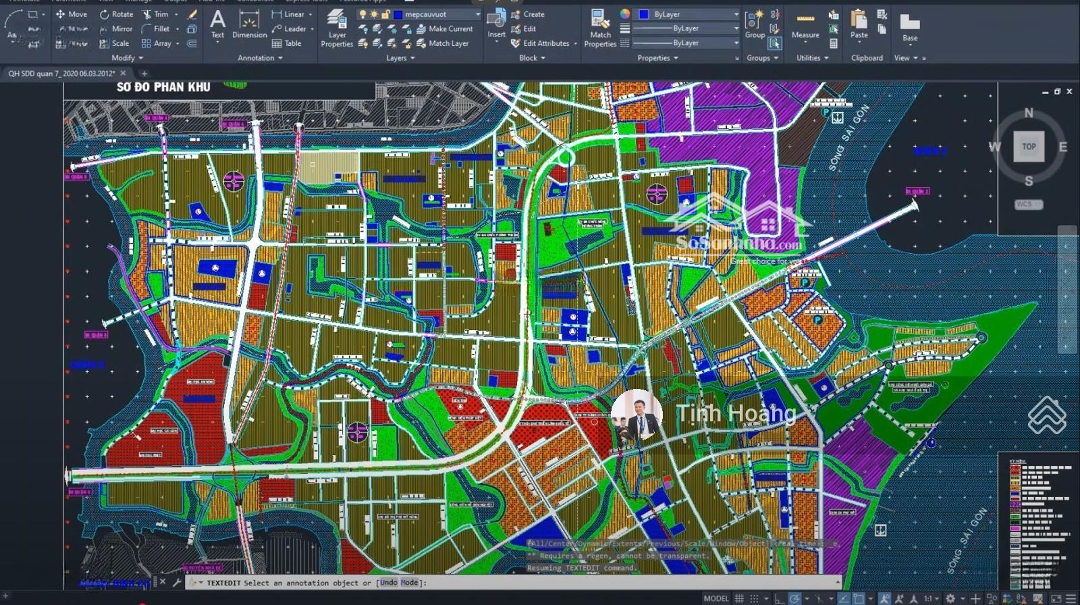The image size is (1080, 605).
Task: Click the Mirror tool
Action: click(x=115, y=29)
